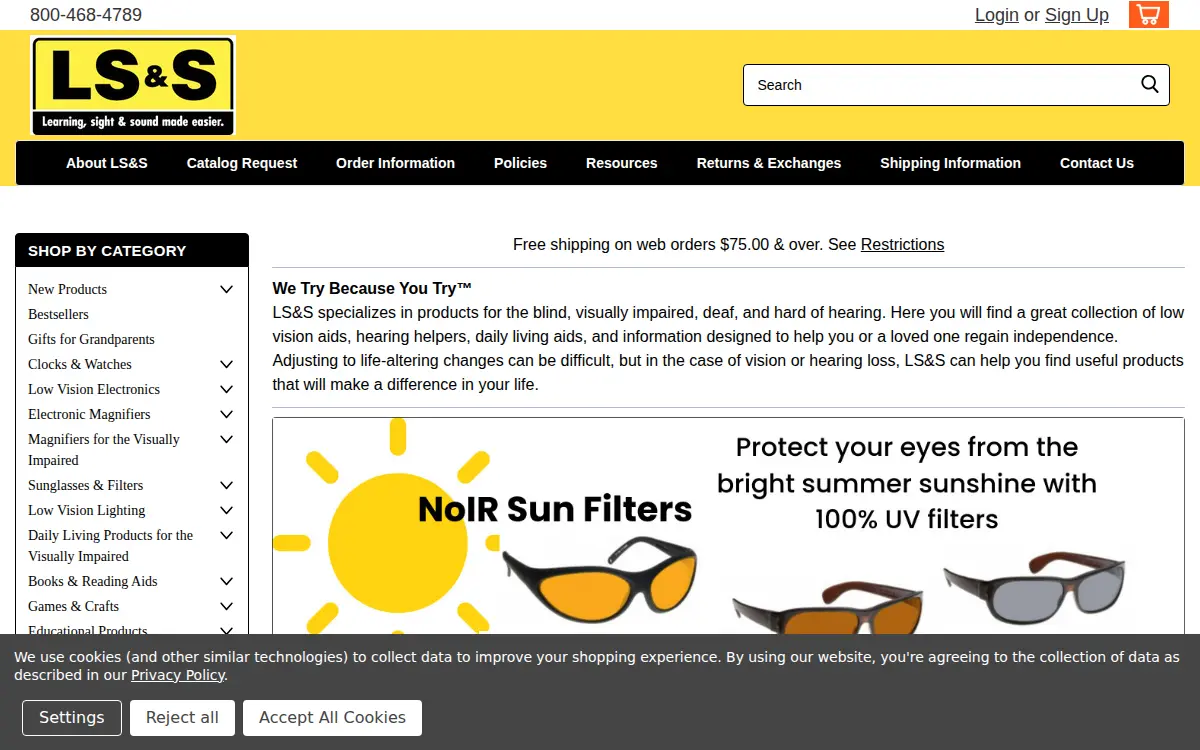Open the Bestsellers category
Viewport: 1200px width, 750px height.
[58, 314]
